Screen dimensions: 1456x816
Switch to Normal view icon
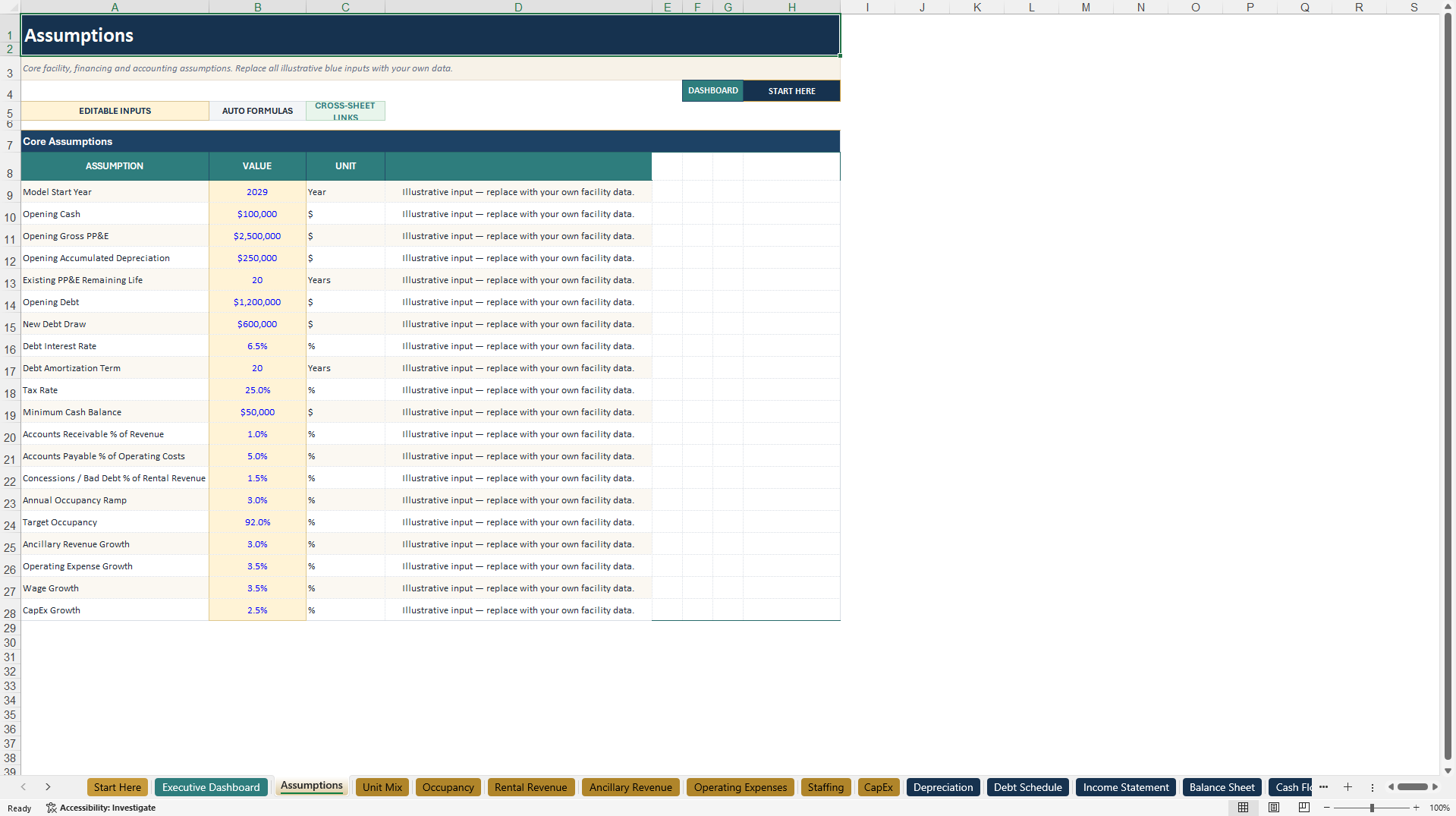(x=1243, y=808)
